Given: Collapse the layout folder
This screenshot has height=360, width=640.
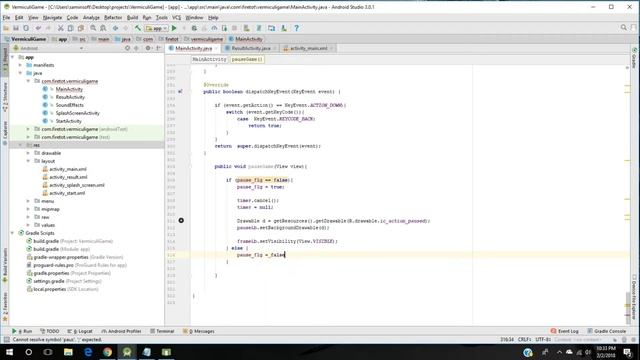Looking at the screenshot, I should click(28, 161).
